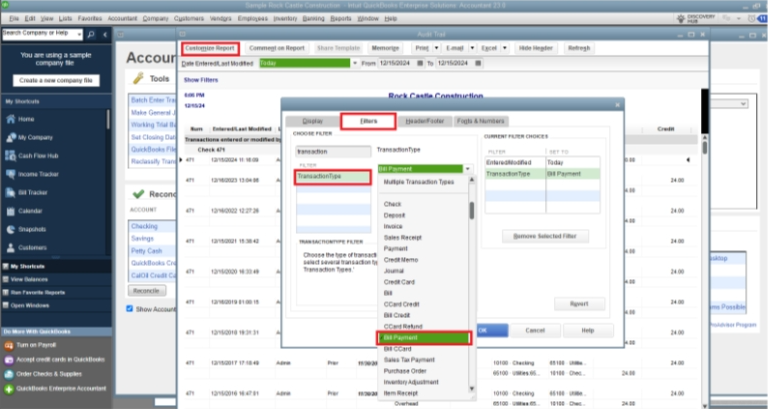
Task: Select Checking account in Reconcile list
Action: 144,226
